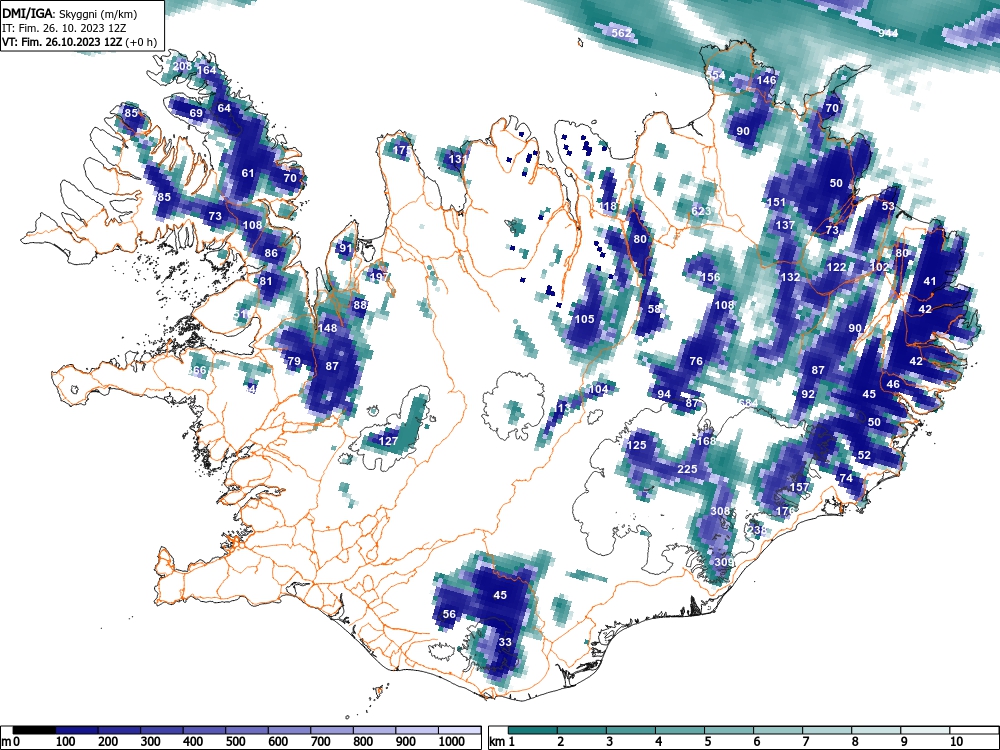
Task: Click the visibility value 105
Action: point(584,320)
